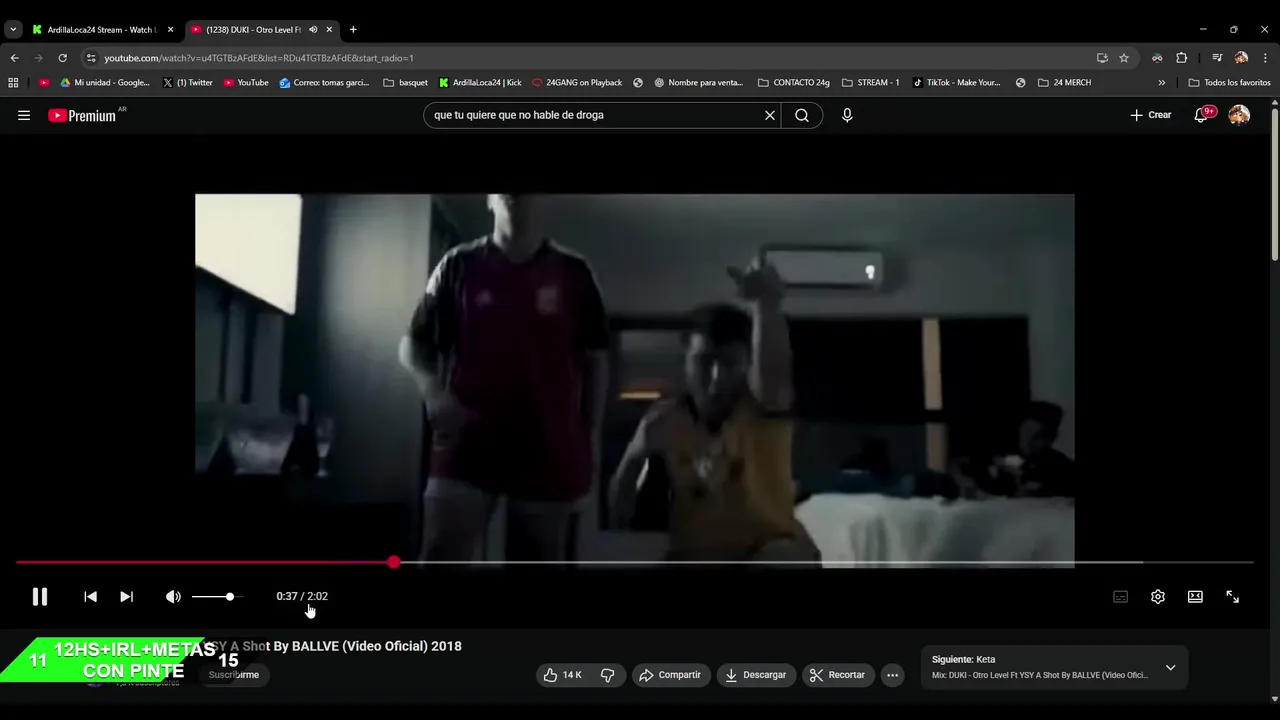Expand the Siguiente: Keta mix panel

[x=1170, y=668]
